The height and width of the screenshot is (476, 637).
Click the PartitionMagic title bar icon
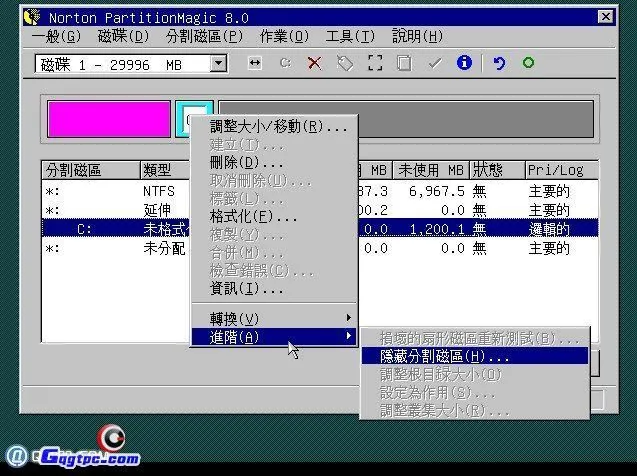(32, 17)
